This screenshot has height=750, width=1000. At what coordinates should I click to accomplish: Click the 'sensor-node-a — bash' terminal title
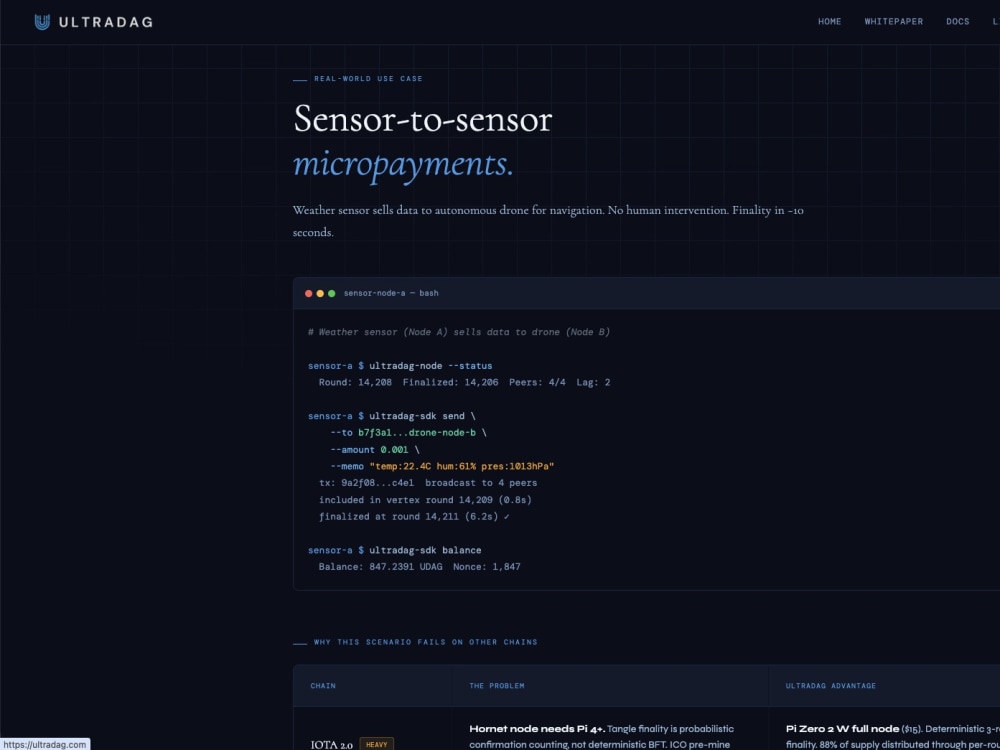pos(391,293)
